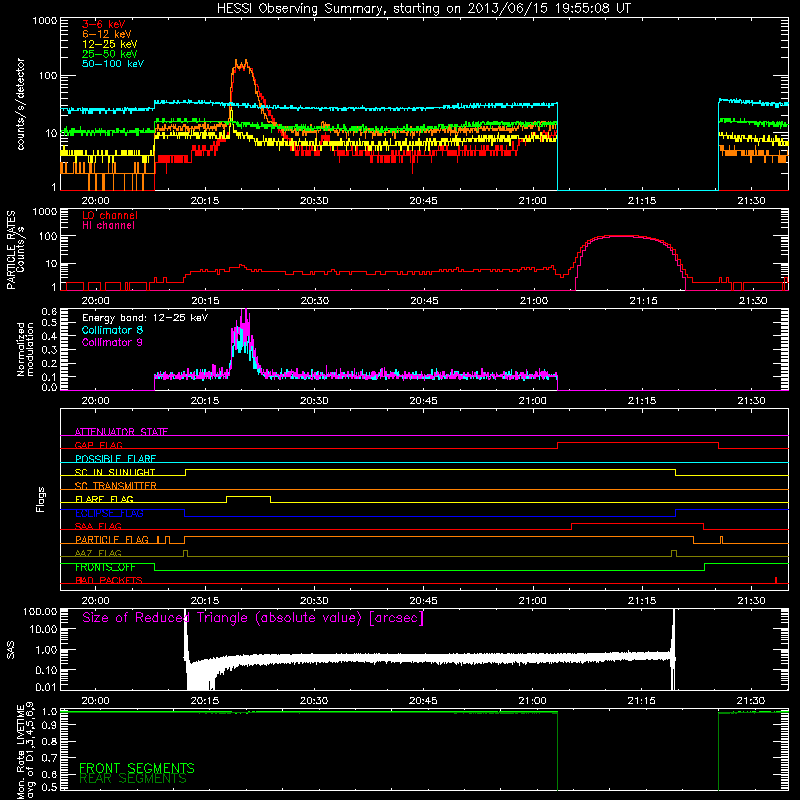The image size is (800, 800).
Task: Click the AAZ FLAG label
Action: pyautogui.click(x=98, y=553)
